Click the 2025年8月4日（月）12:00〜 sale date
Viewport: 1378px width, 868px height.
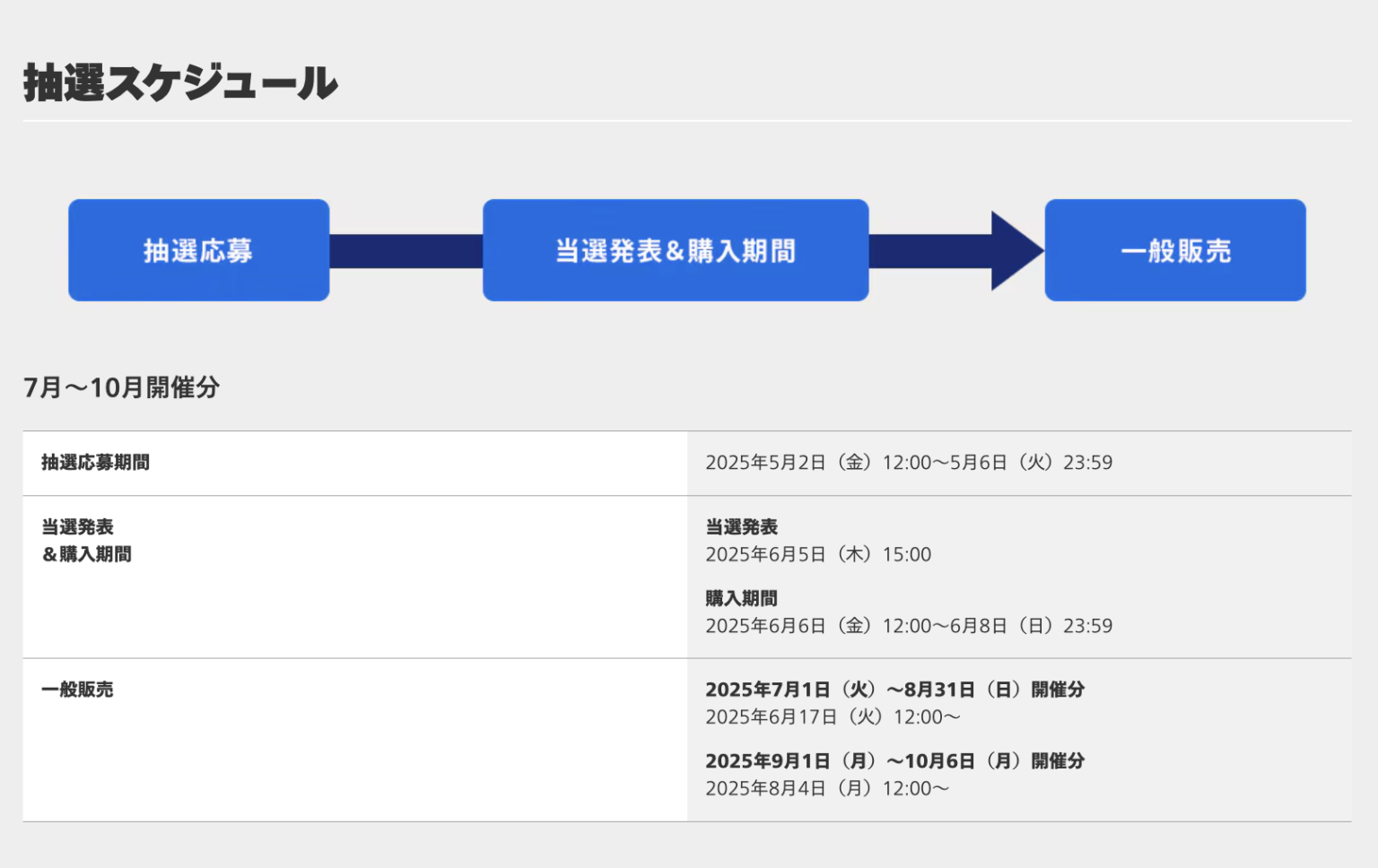[827, 789]
